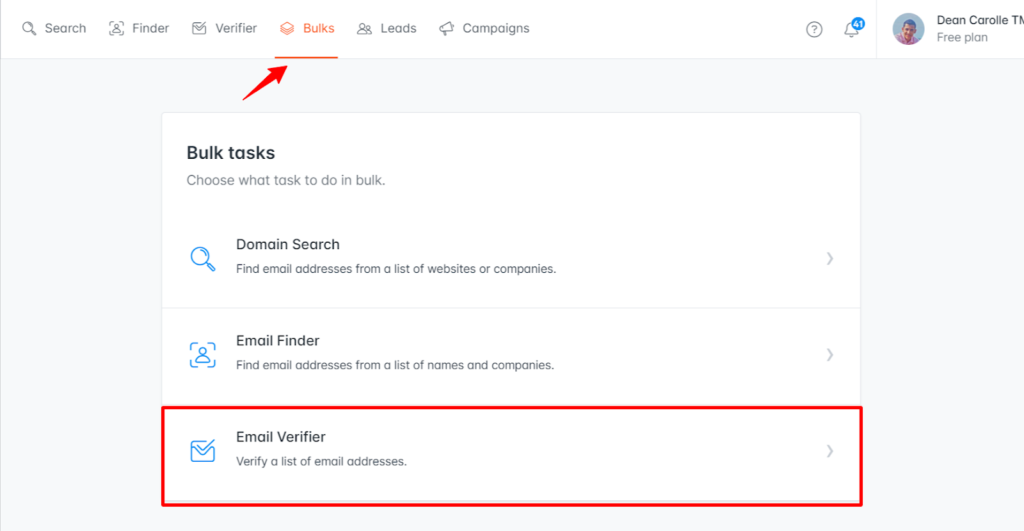1024x531 pixels.
Task: Click the user profile avatar picture
Action: 908,29
